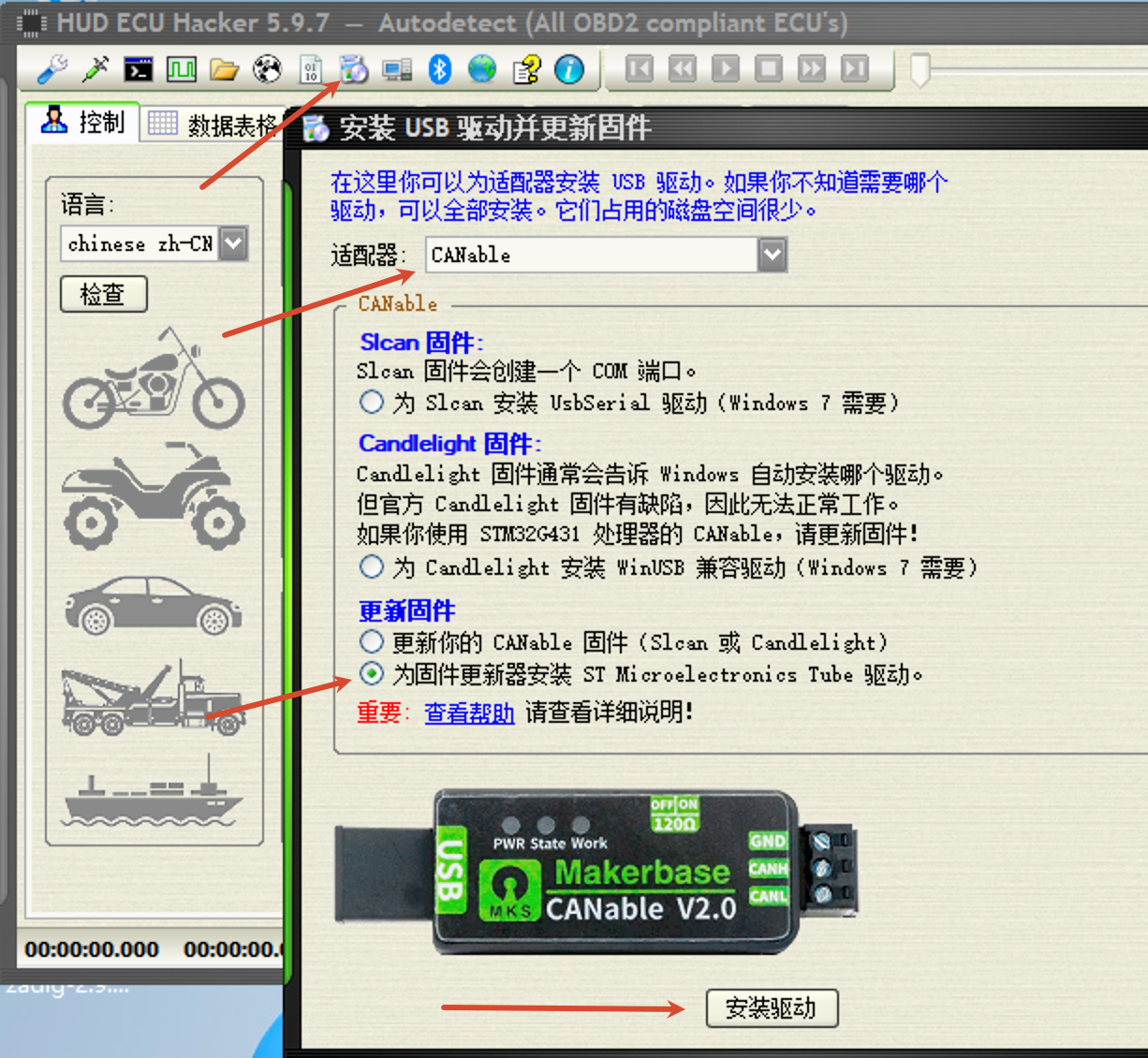1148x1058 pixels.
Task: Select update CANable firmware radio option
Action: tap(372, 641)
